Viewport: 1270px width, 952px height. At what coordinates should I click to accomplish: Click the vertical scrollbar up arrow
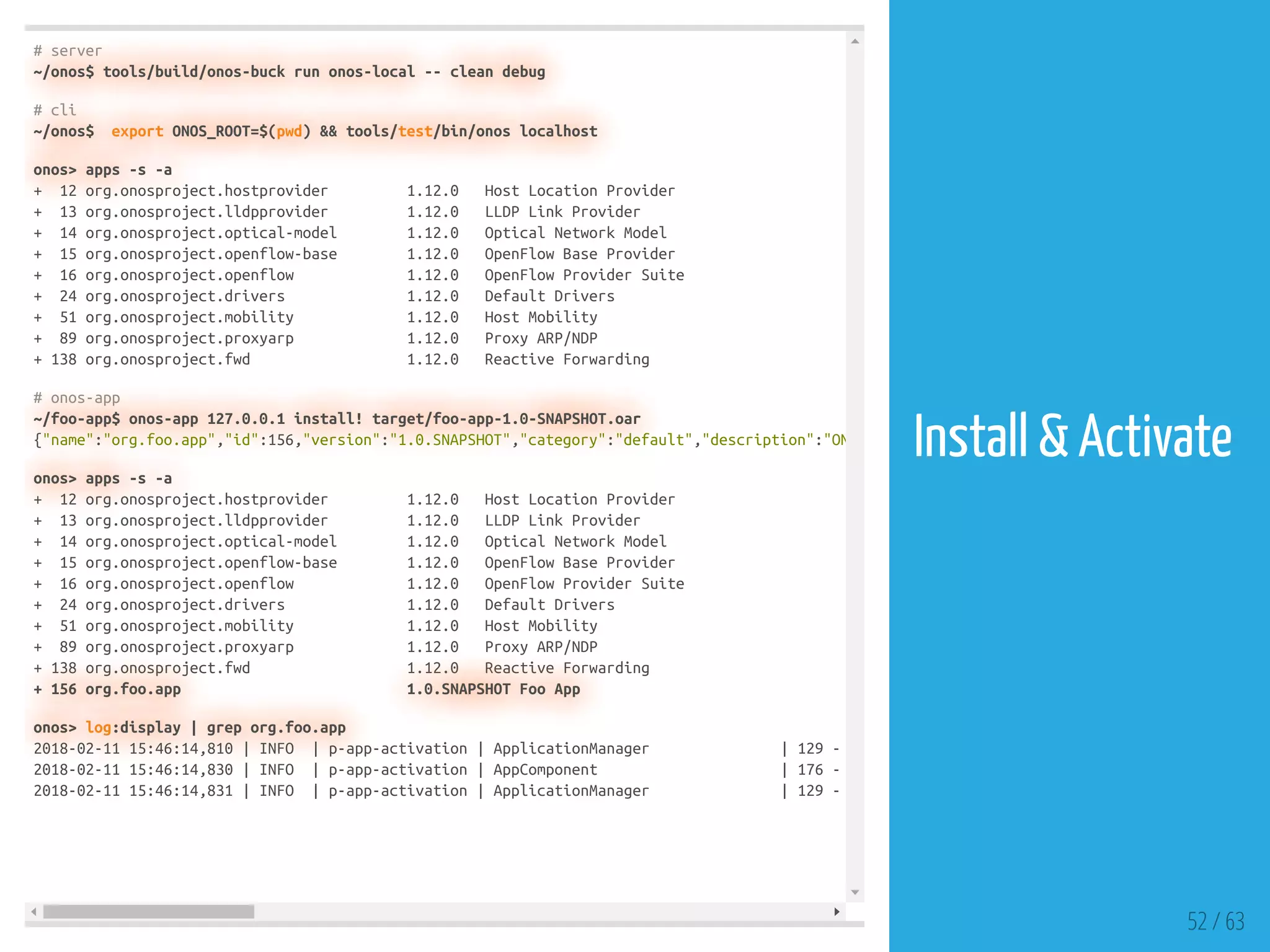855,42
